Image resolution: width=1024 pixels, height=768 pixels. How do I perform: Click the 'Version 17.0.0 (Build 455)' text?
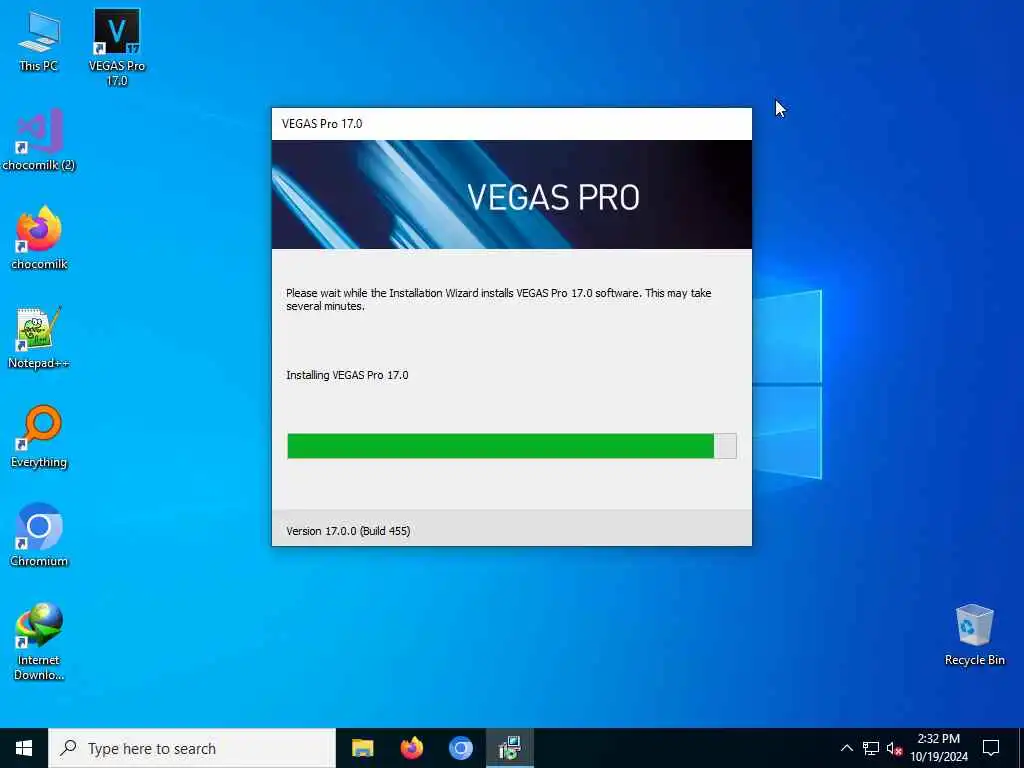(x=348, y=531)
